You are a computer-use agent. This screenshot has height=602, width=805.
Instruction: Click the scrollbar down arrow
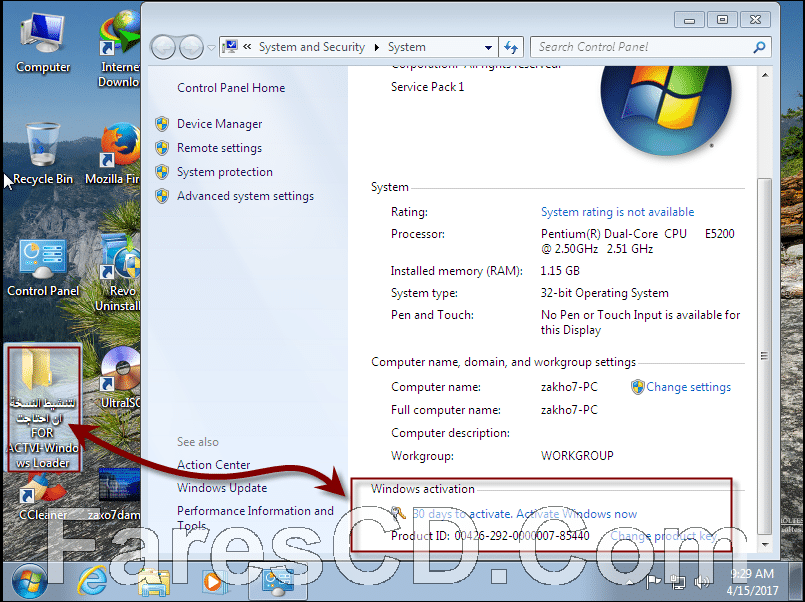click(765, 545)
